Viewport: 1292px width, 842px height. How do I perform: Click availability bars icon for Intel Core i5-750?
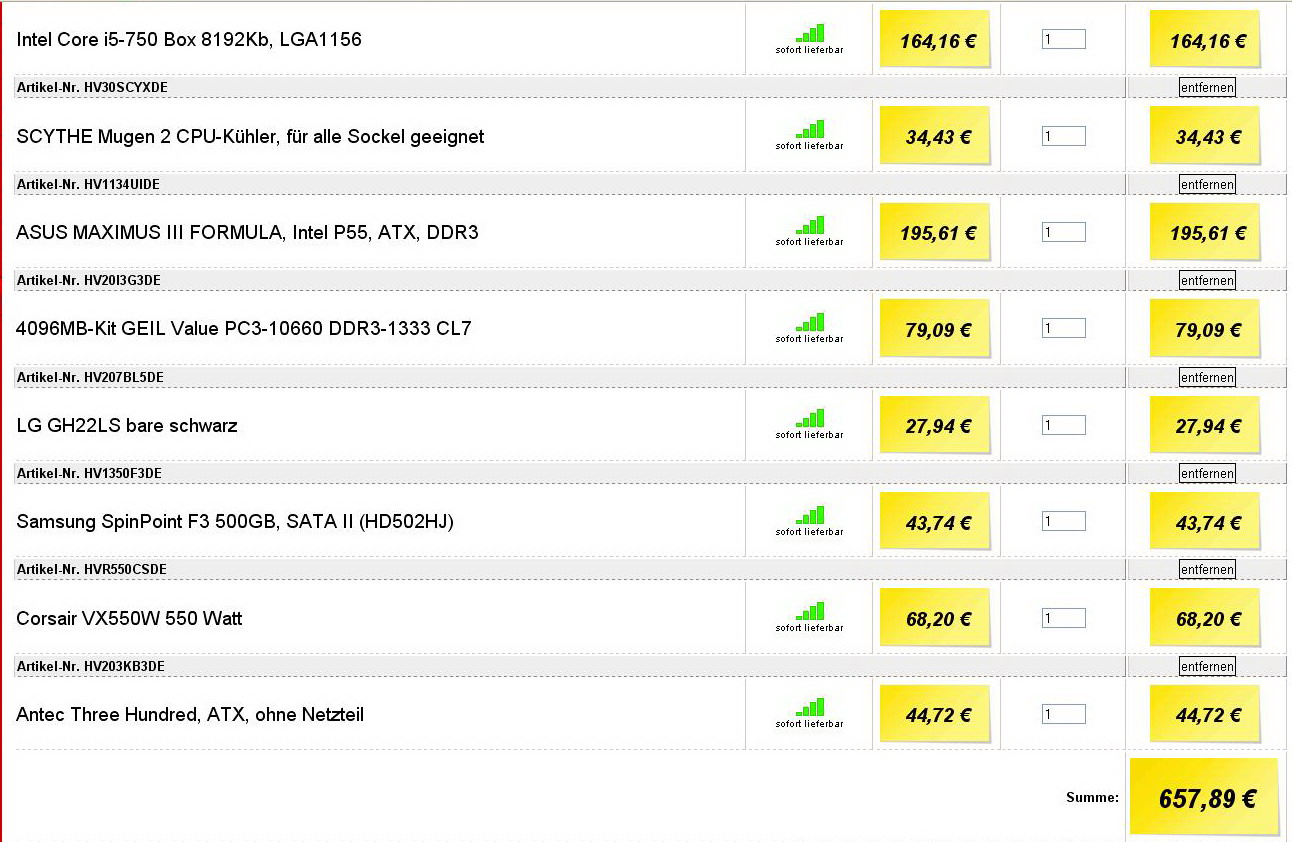pos(810,32)
